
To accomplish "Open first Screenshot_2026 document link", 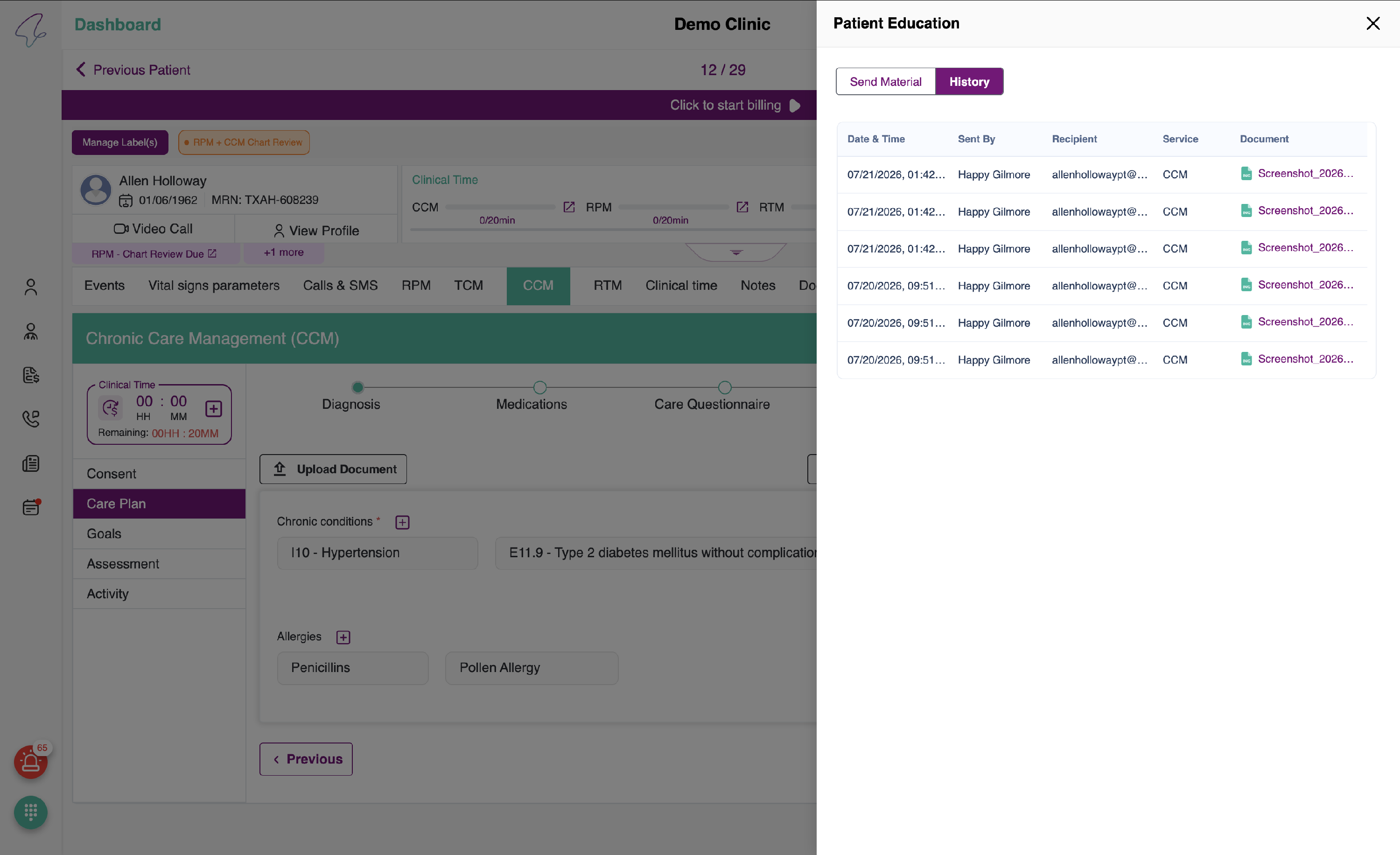I will [x=1305, y=173].
